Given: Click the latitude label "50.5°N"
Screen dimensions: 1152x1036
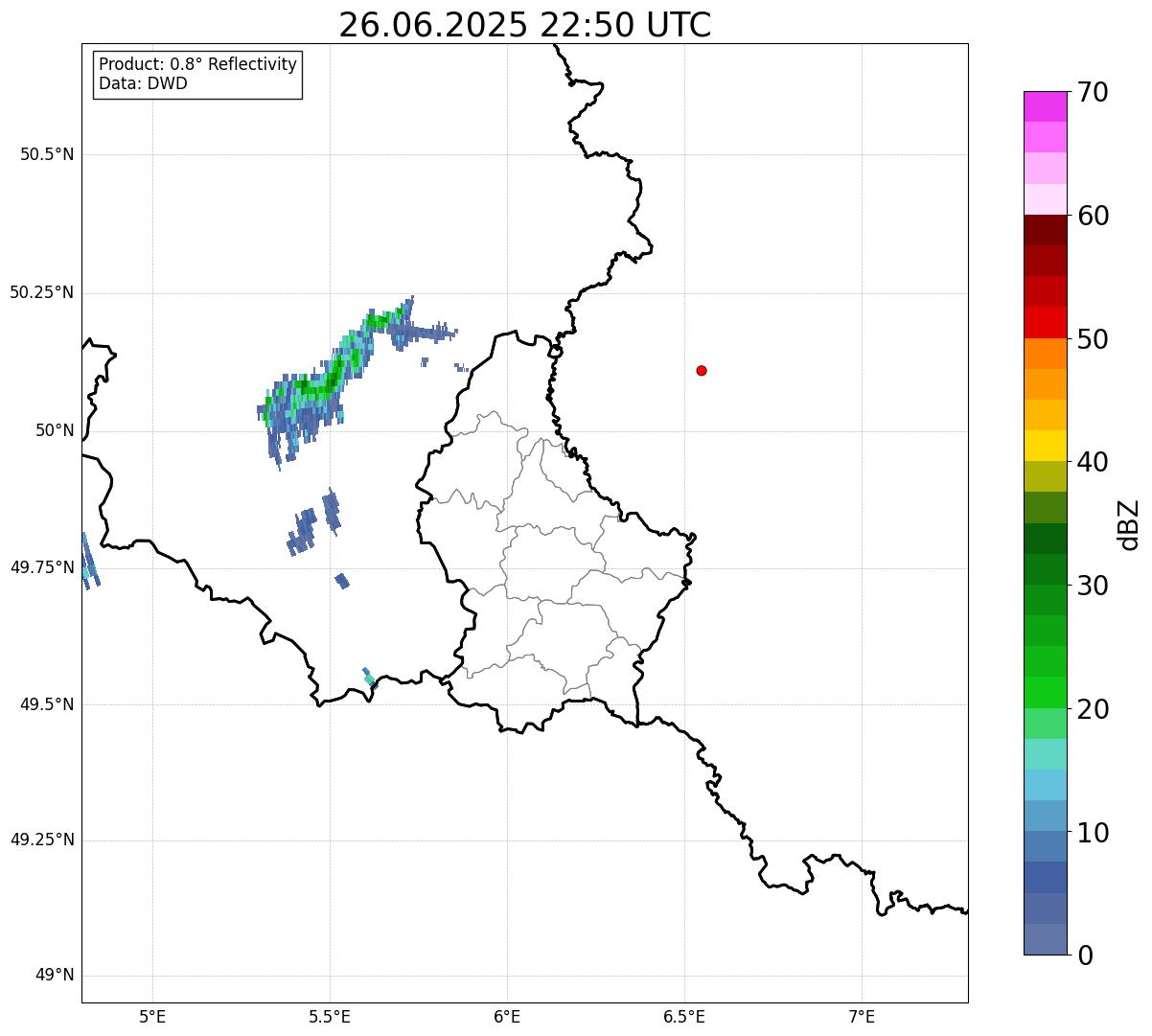Looking at the screenshot, I should tap(47, 154).
